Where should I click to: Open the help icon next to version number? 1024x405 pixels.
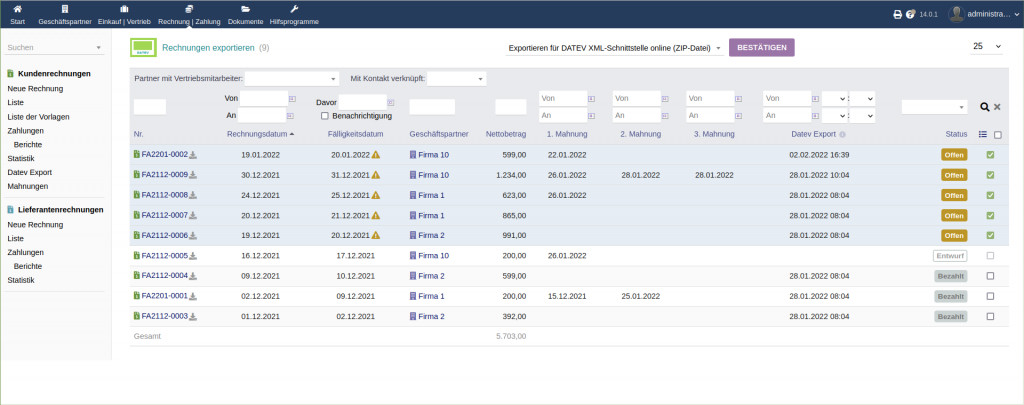[910, 14]
